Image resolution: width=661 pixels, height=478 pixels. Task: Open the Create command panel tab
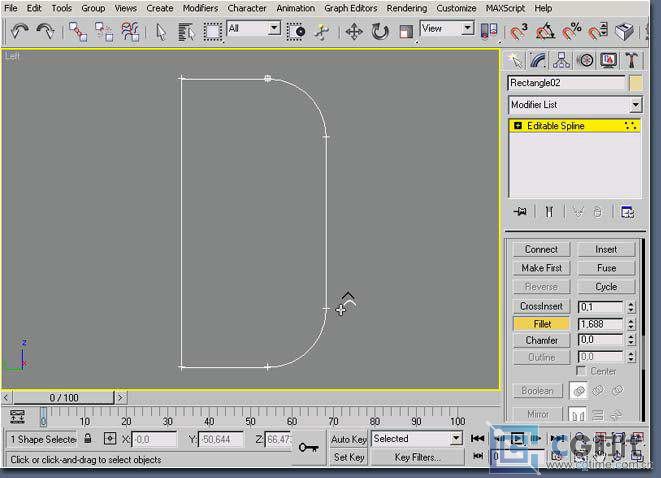(x=515, y=60)
